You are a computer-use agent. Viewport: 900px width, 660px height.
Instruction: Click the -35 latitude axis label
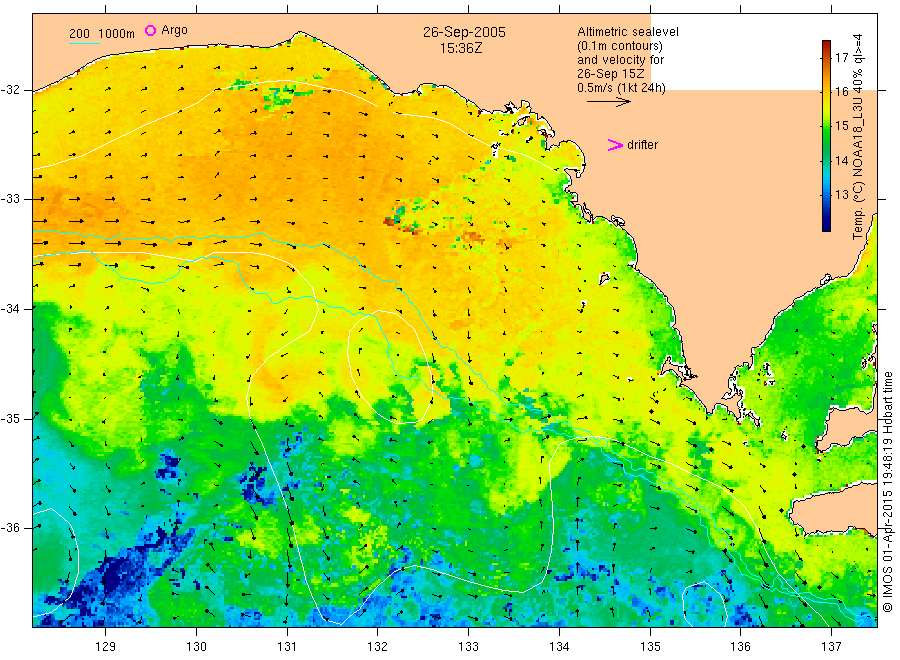pyautogui.click(x=10, y=418)
